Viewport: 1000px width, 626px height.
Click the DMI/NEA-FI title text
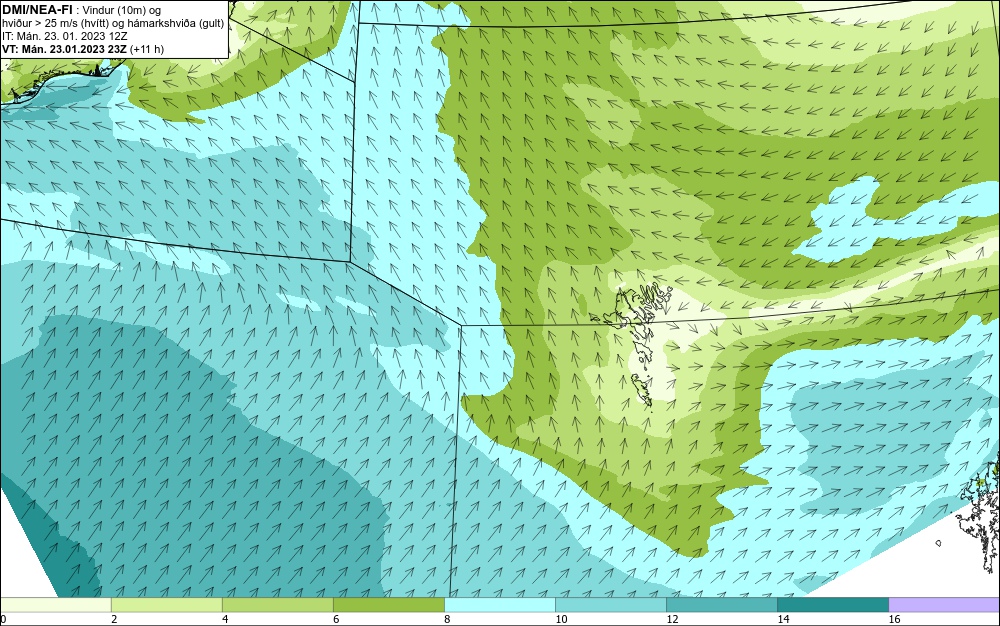(x=37, y=10)
